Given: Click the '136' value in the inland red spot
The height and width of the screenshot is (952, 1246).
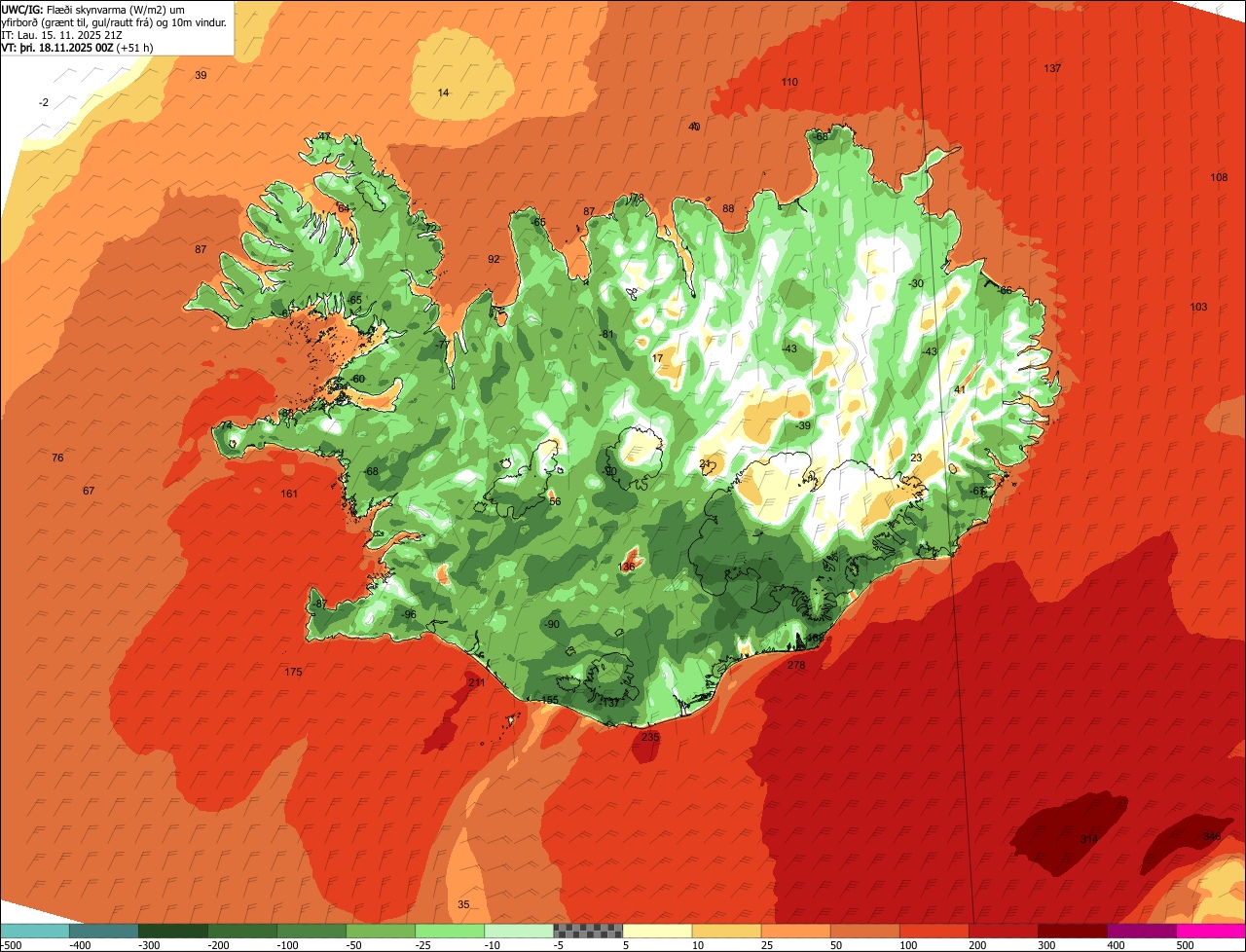Looking at the screenshot, I should [x=627, y=567].
